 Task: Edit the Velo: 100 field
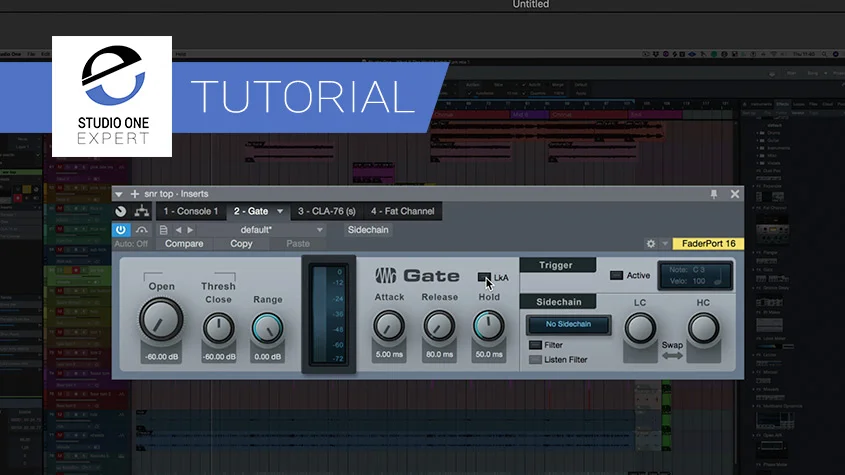click(687, 281)
